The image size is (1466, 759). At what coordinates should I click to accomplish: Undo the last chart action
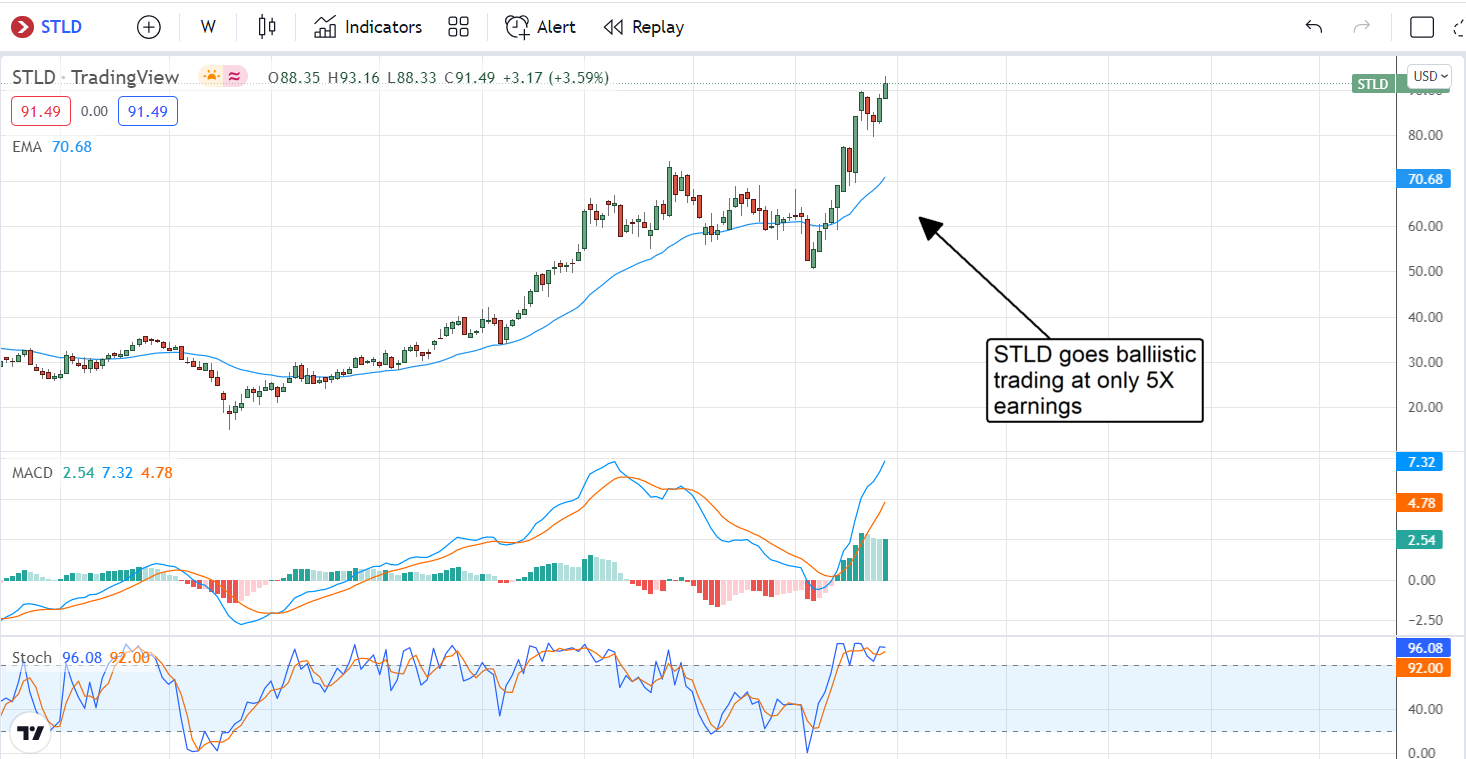pos(1313,27)
